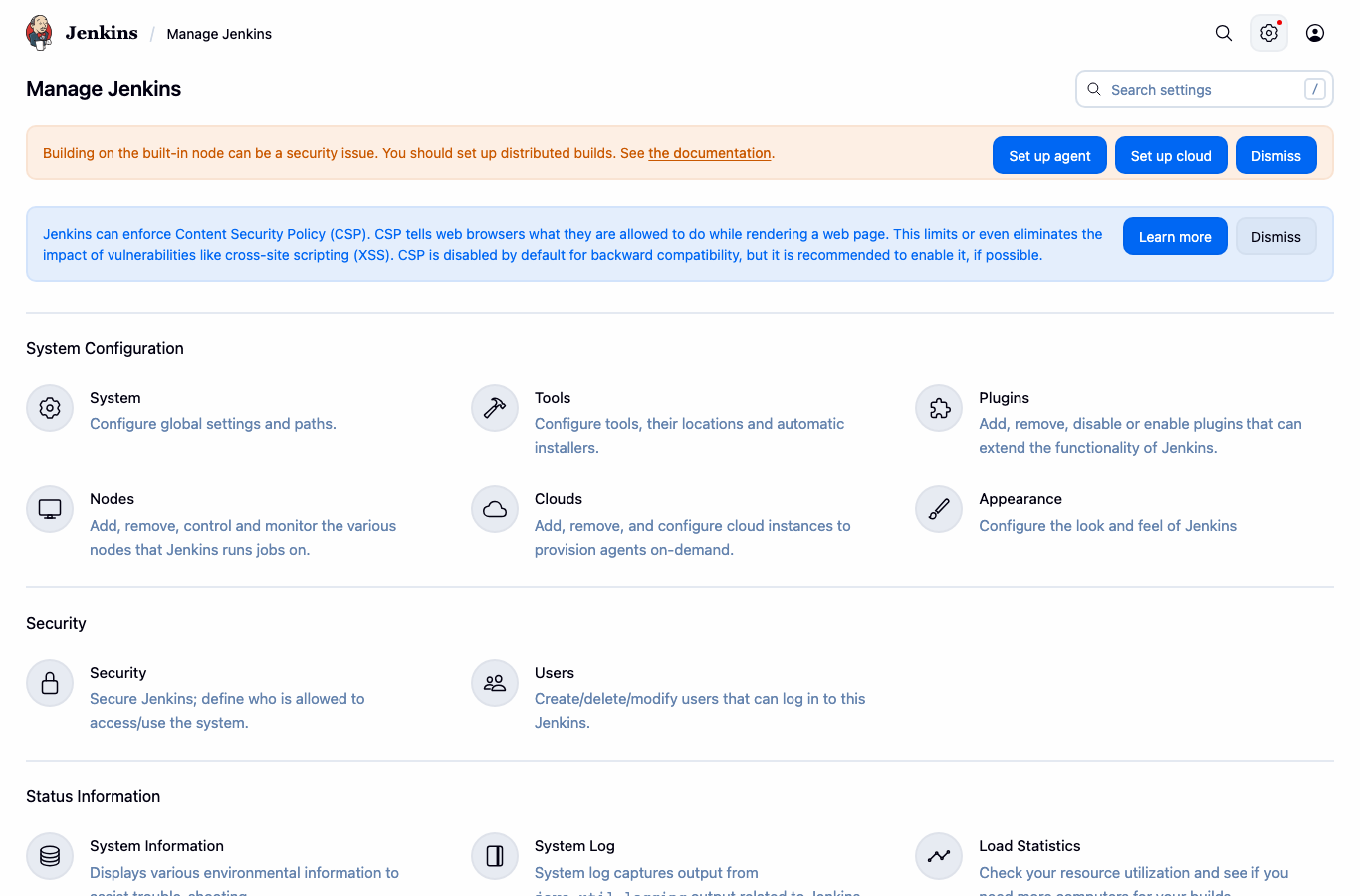Open the Security title link
1360x896 pixels.
[117, 673]
